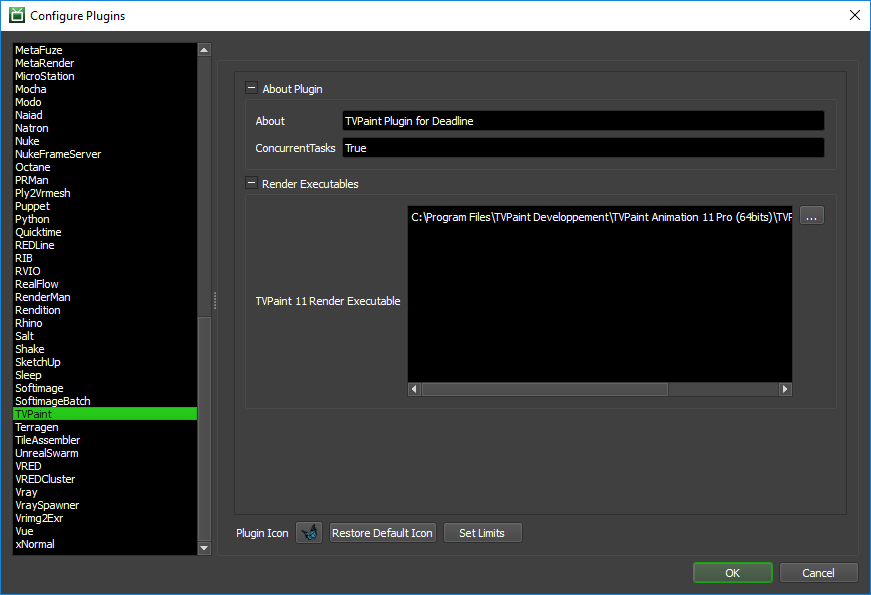This screenshot has height=595, width=871.
Task: Click the executable path horizontal scrollbar thumb
Action: 545,389
